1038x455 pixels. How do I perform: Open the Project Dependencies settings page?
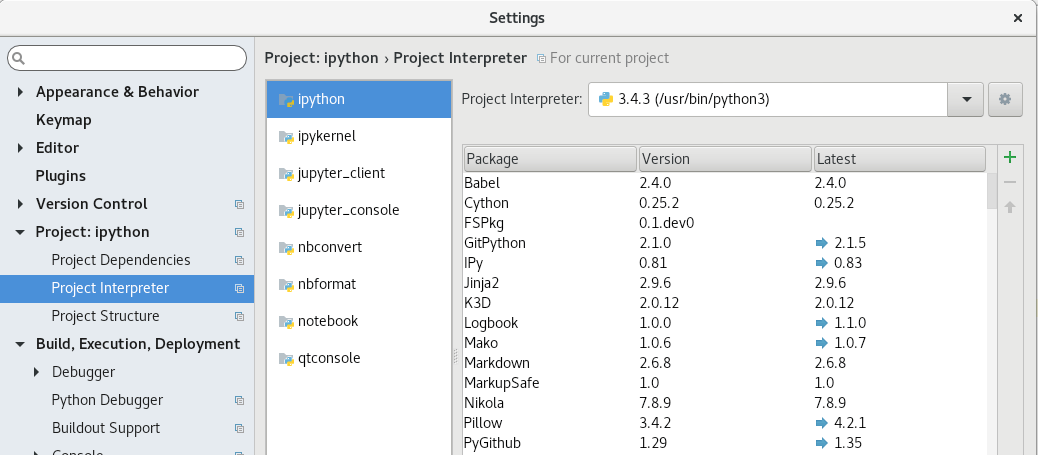(x=120, y=260)
